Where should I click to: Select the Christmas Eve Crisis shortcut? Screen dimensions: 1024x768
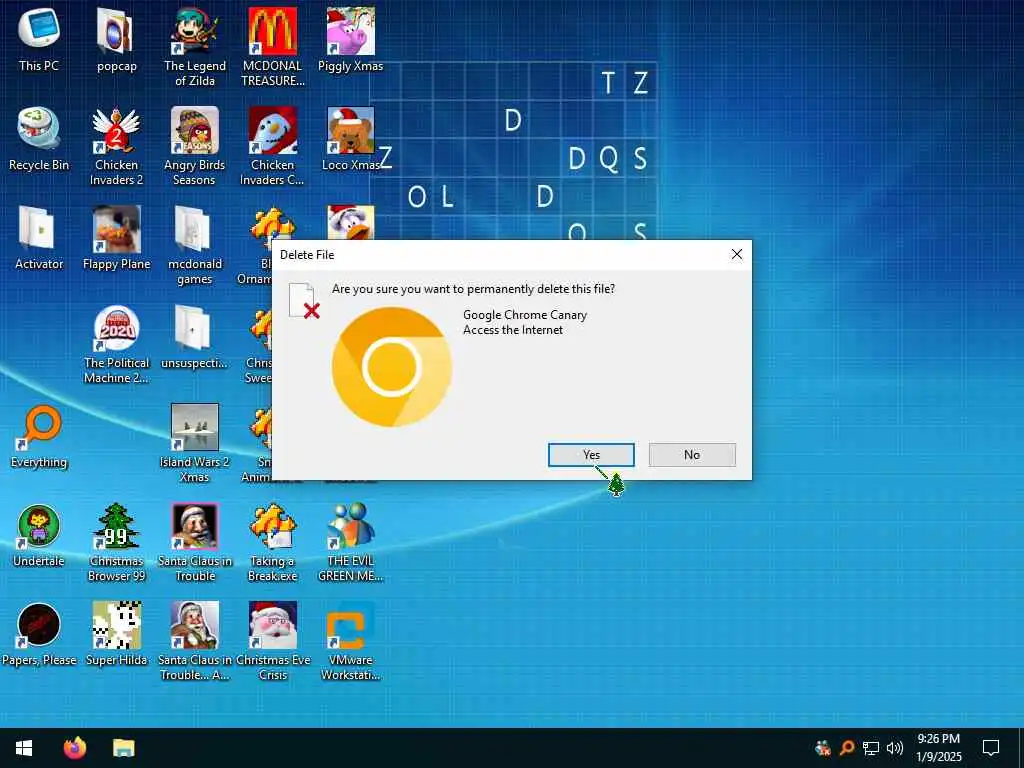pos(272,643)
